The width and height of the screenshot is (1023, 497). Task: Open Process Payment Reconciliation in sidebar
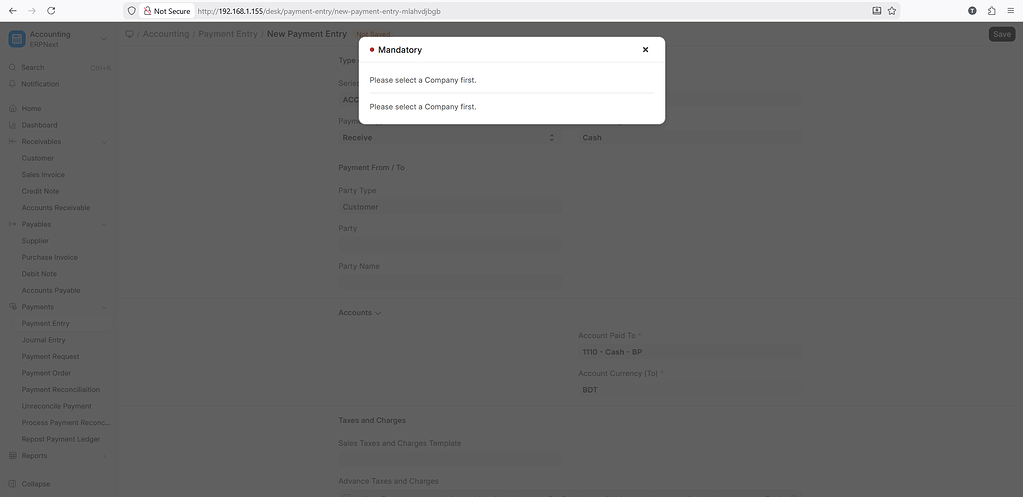(x=66, y=423)
